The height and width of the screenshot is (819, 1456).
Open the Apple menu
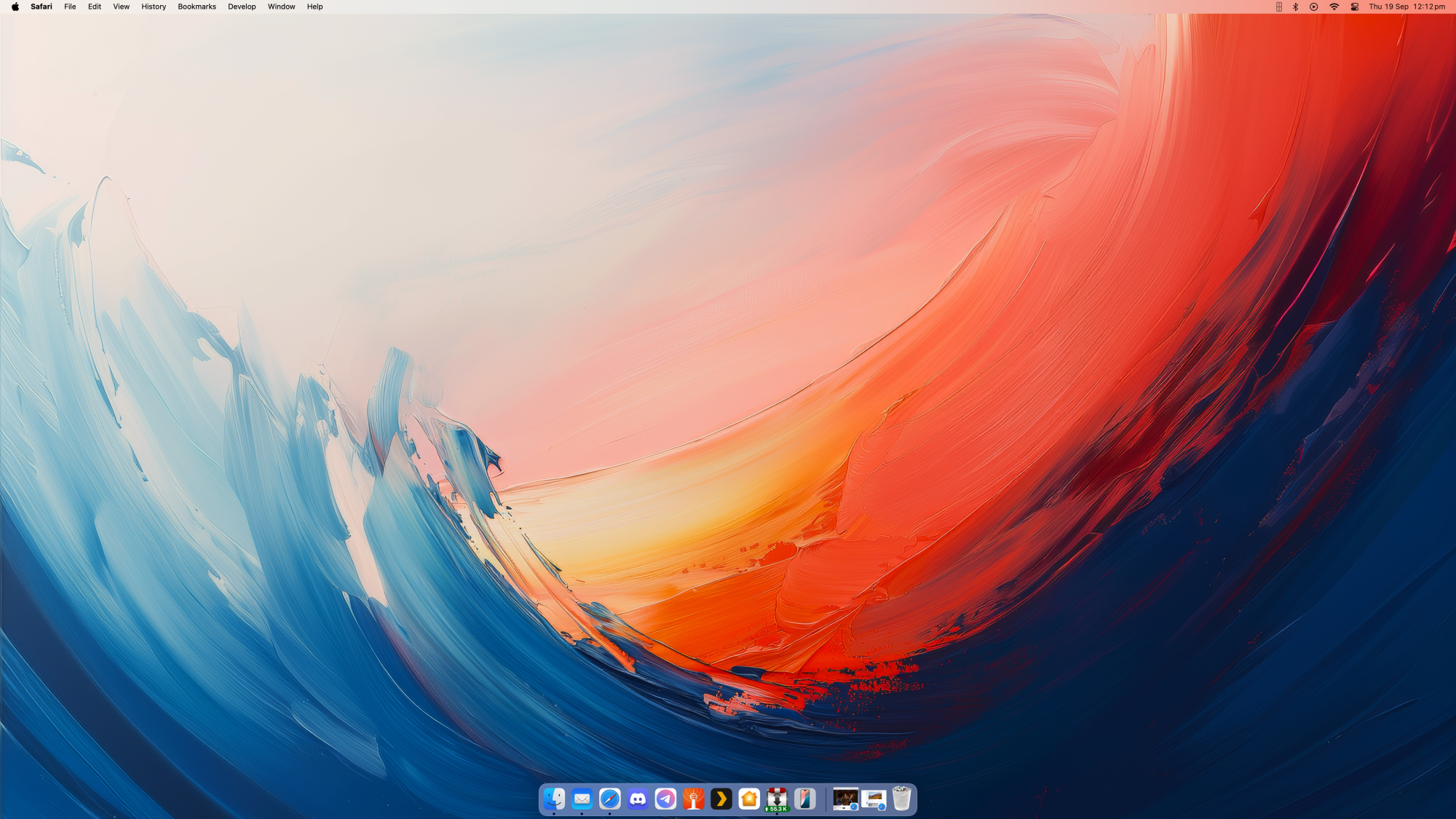(15, 7)
